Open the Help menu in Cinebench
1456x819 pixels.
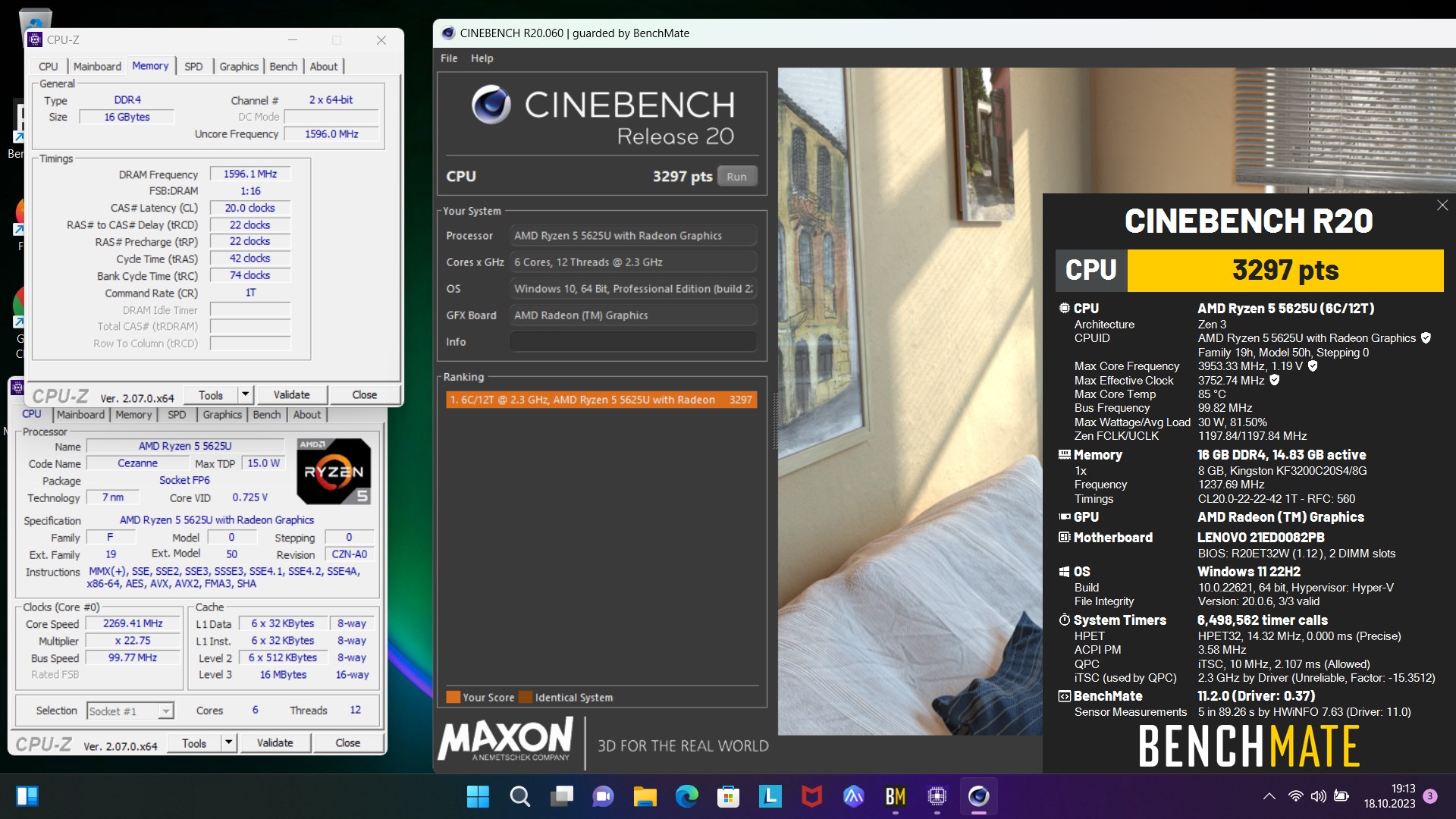pos(482,58)
